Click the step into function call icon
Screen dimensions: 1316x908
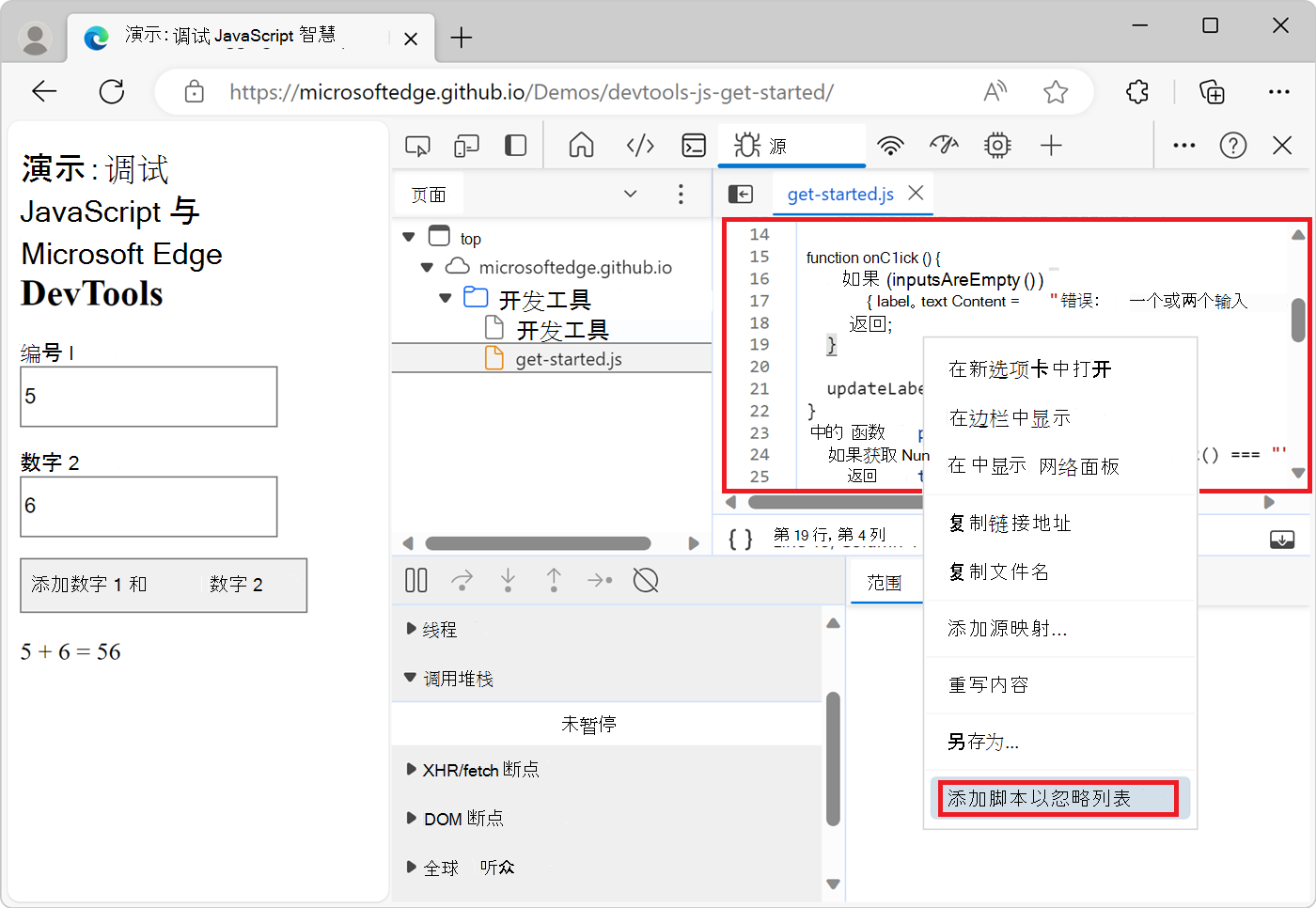508,580
